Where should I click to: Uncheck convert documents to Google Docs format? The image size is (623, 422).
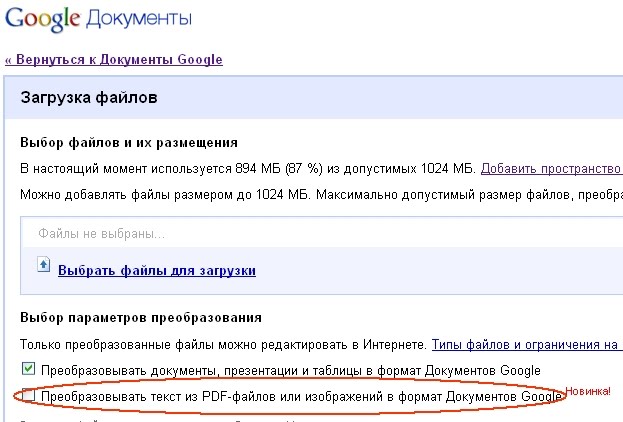[x=28, y=369]
